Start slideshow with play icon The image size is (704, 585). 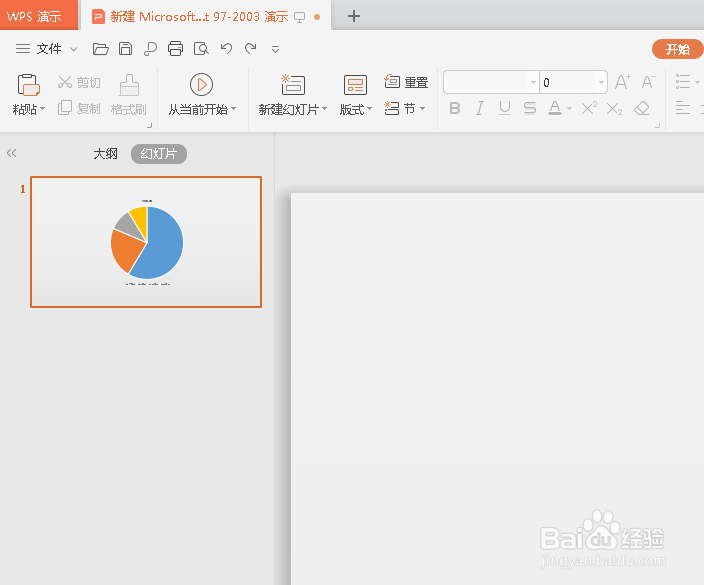(201, 84)
